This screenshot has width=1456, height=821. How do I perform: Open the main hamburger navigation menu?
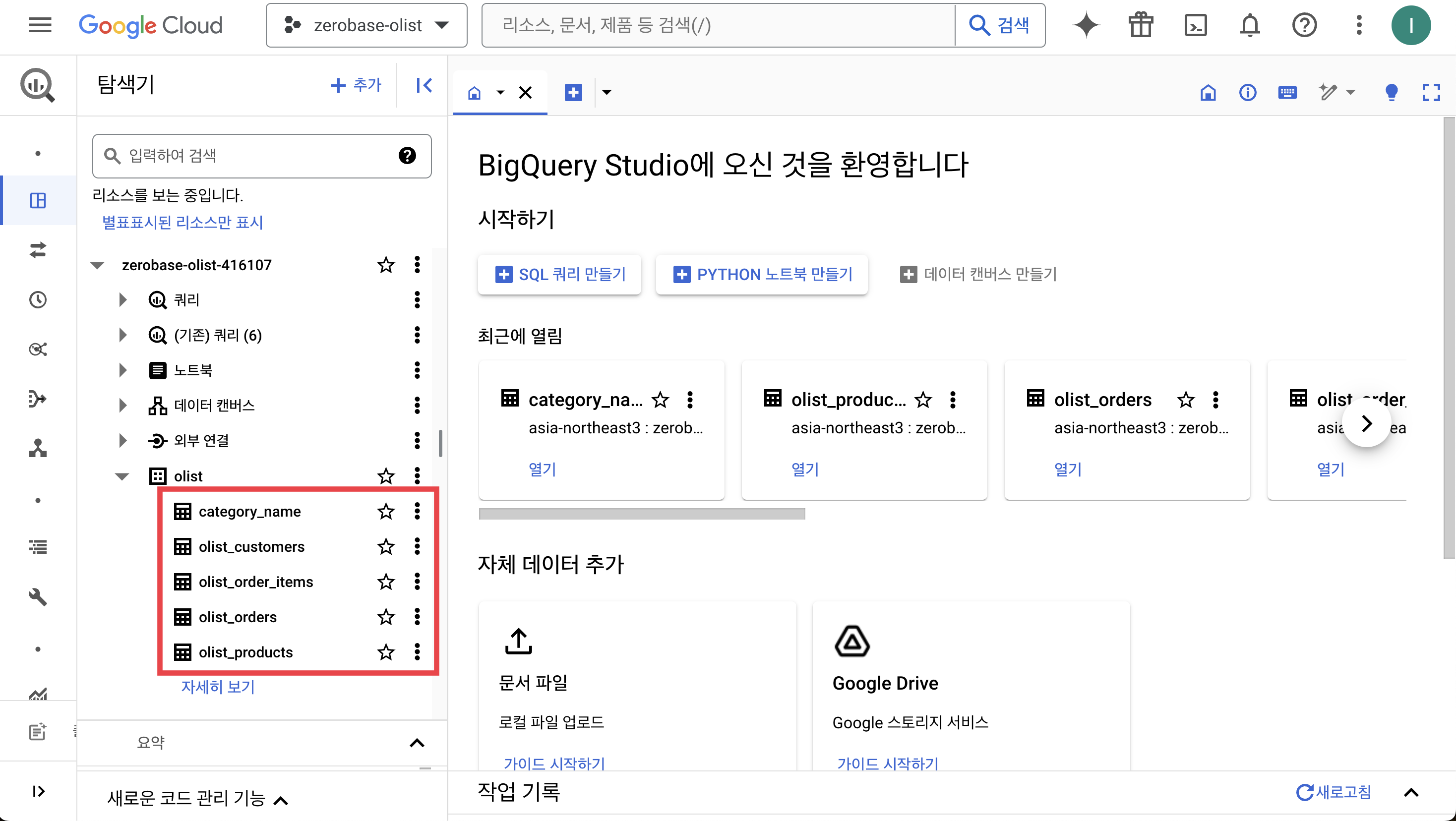pyautogui.click(x=40, y=25)
